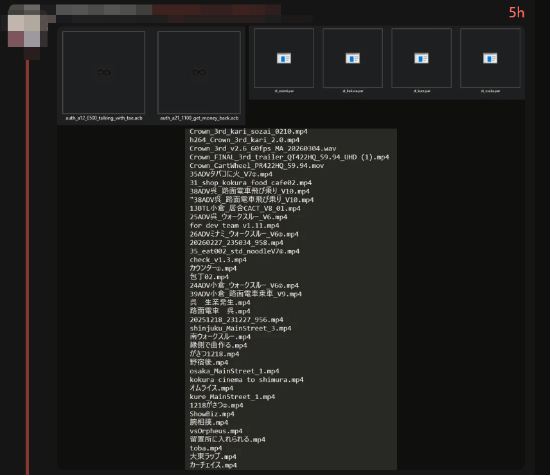The image size is (550, 475).
Task: Select the Crown_CartWheel_PR422HQ_59.94.mov entry
Action: [257, 166]
